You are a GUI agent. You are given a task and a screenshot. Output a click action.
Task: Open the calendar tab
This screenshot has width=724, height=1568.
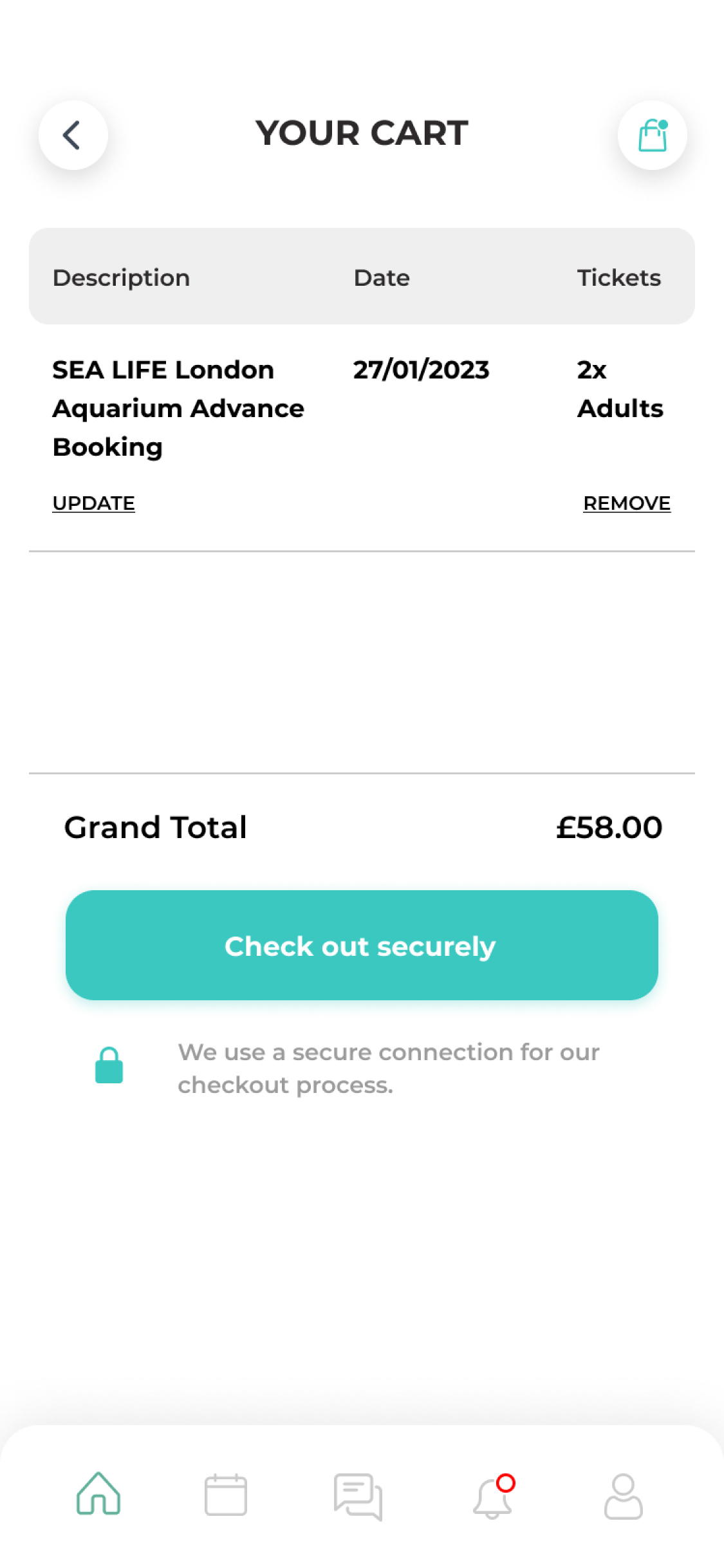(225, 1495)
